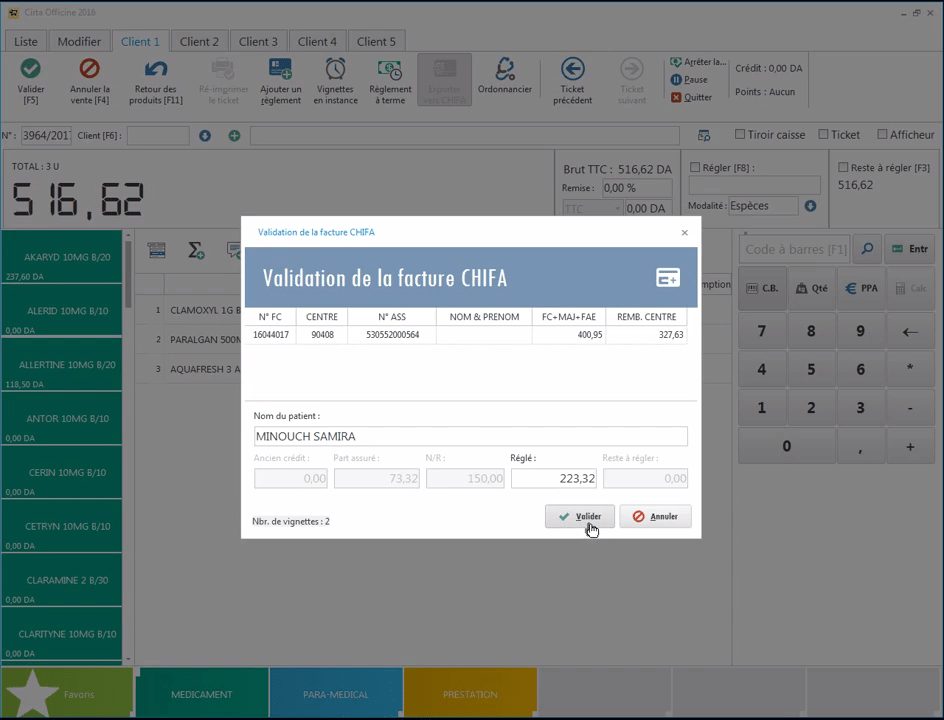Select the Qté keypad mode
Screen dimensions: 944x720
tap(811, 288)
